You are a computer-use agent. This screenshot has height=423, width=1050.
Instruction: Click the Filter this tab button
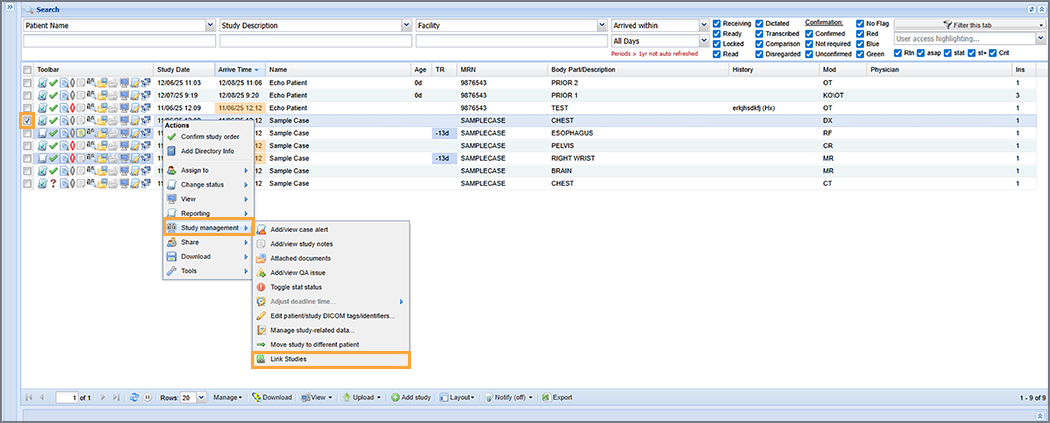965,24
